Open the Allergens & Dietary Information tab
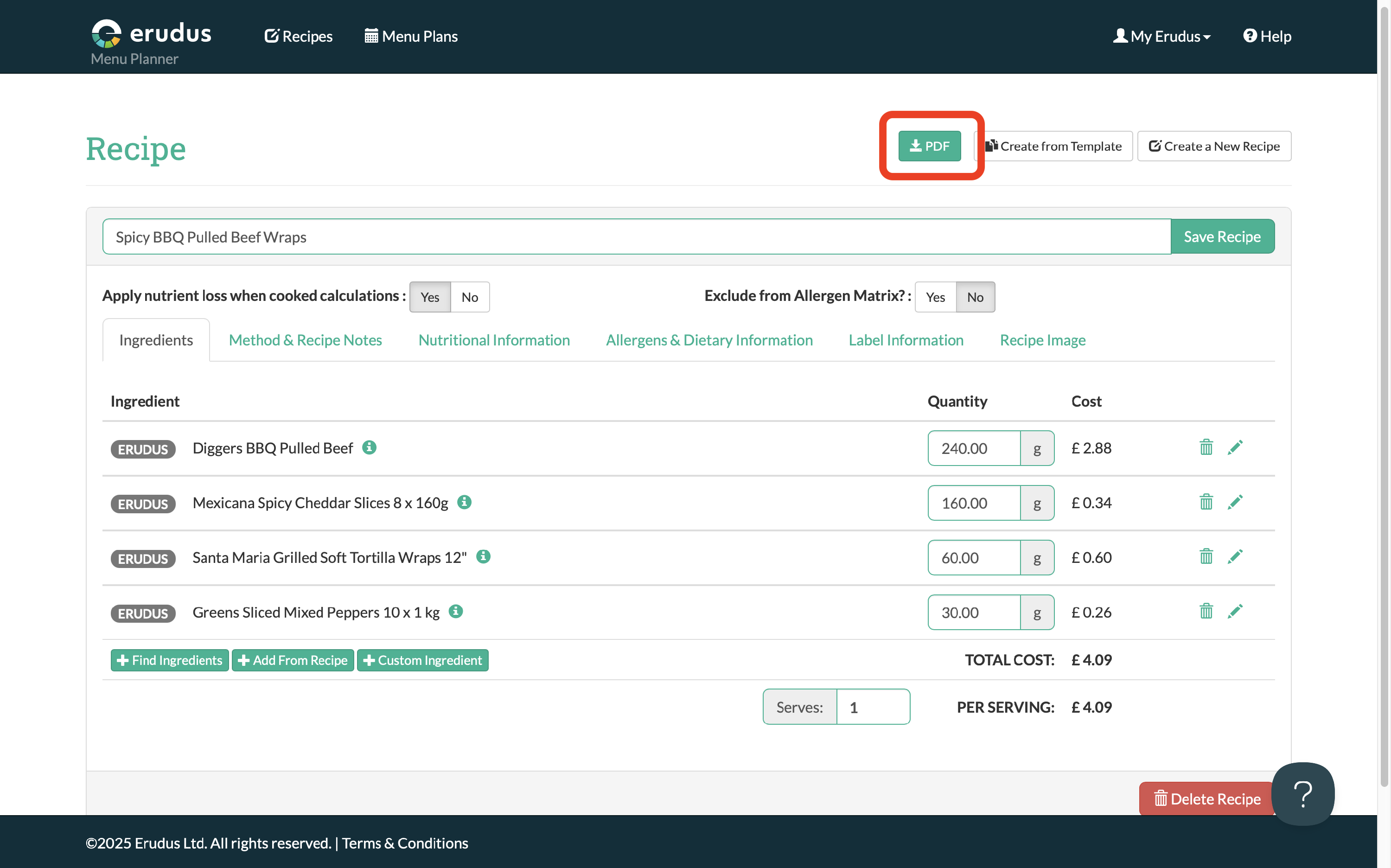The height and width of the screenshot is (868, 1391). click(x=709, y=340)
